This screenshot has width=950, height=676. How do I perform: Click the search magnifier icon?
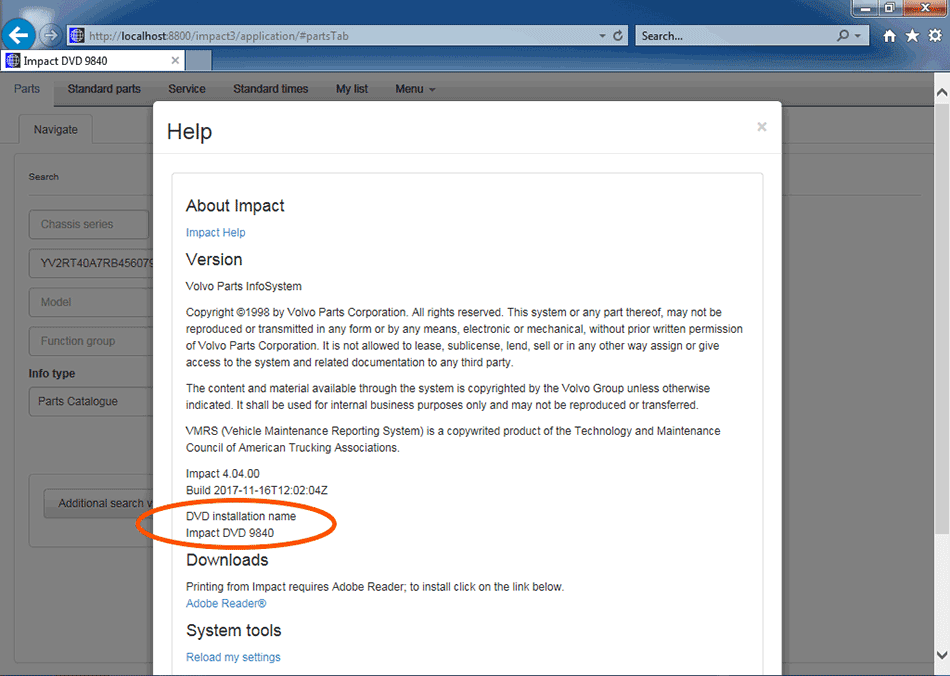pos(844,36)
